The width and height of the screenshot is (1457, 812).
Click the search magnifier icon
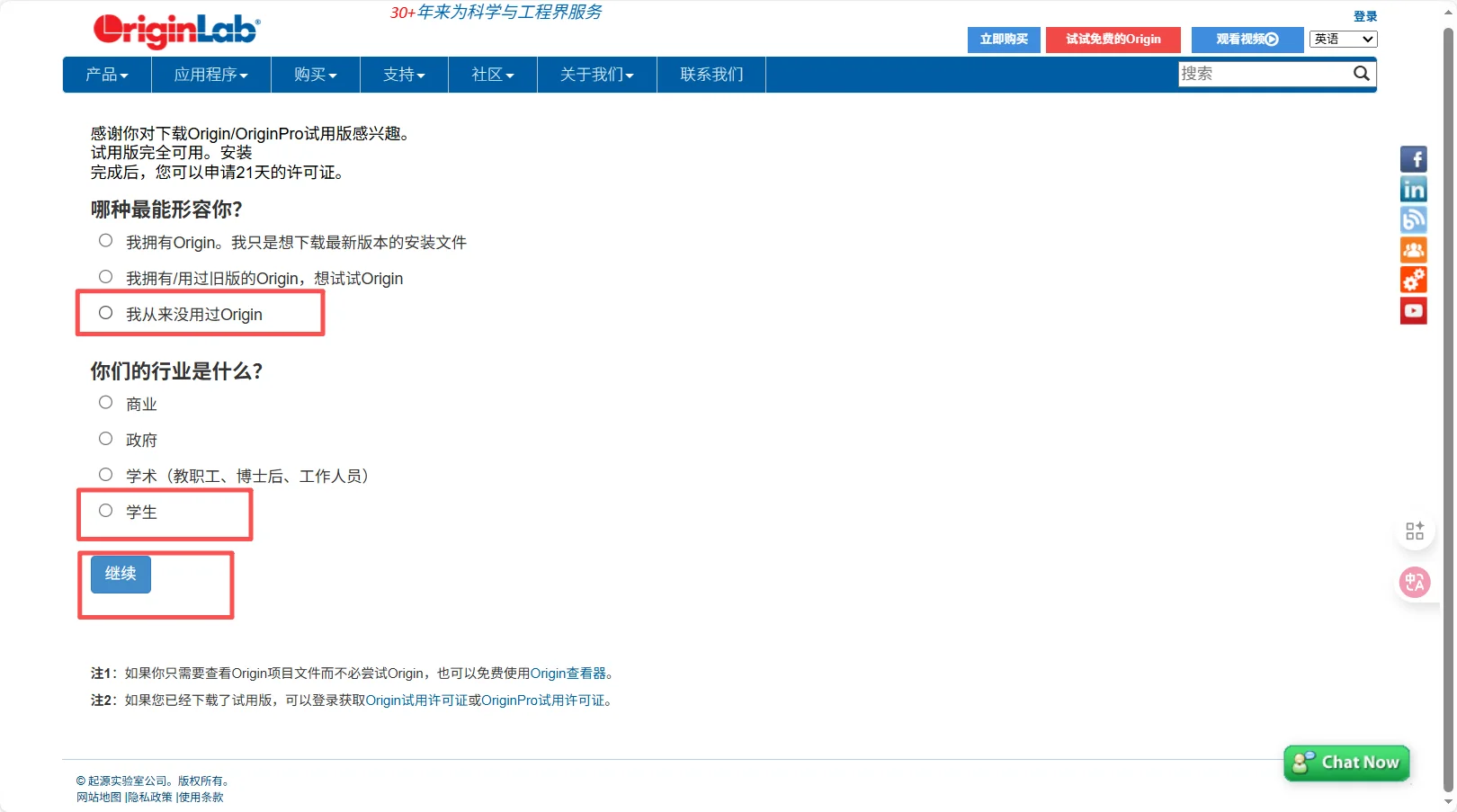pyautogui.click(x=1362, y=74)
